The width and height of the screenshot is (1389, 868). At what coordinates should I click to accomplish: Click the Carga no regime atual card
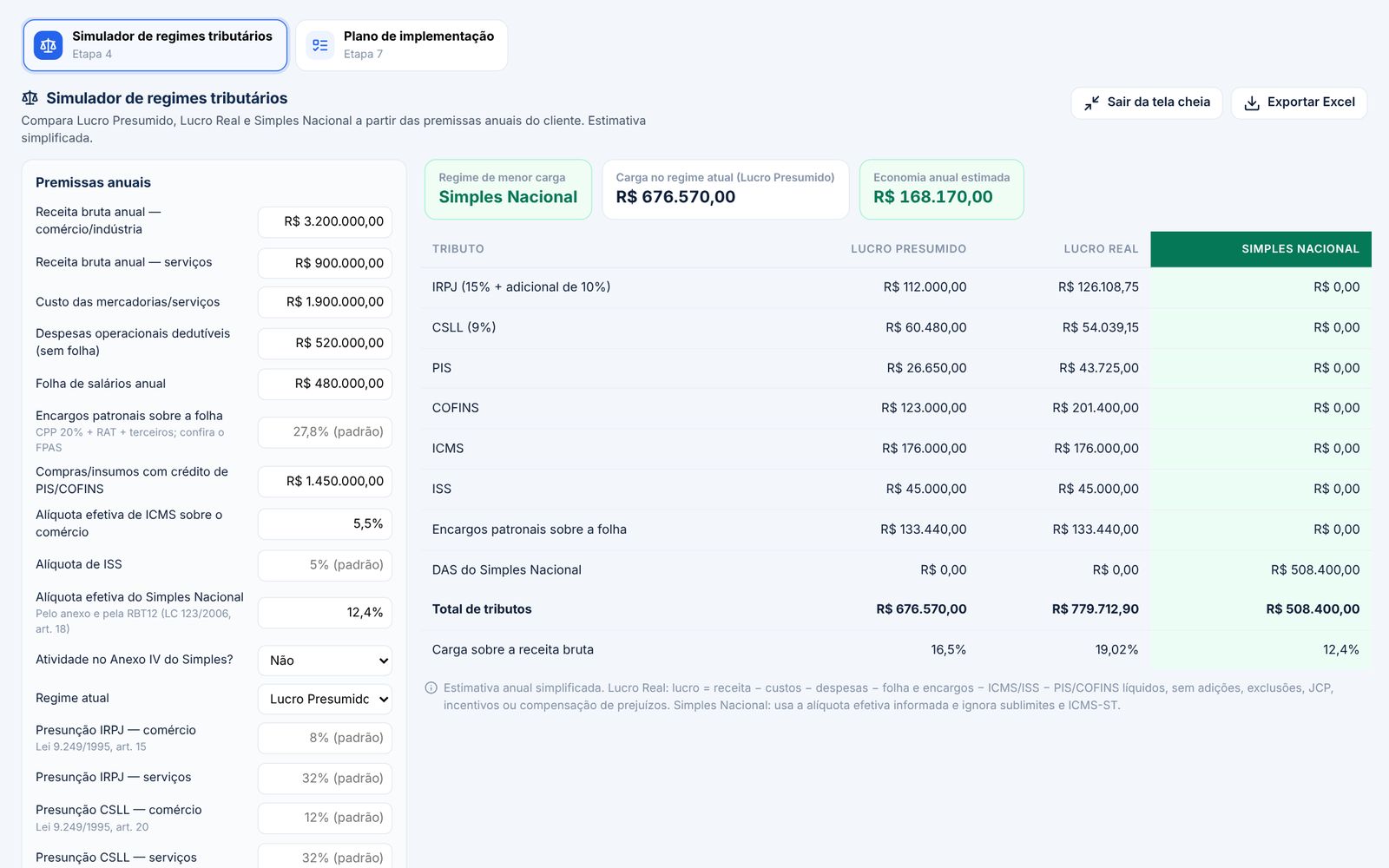click(x=725, y=189)
